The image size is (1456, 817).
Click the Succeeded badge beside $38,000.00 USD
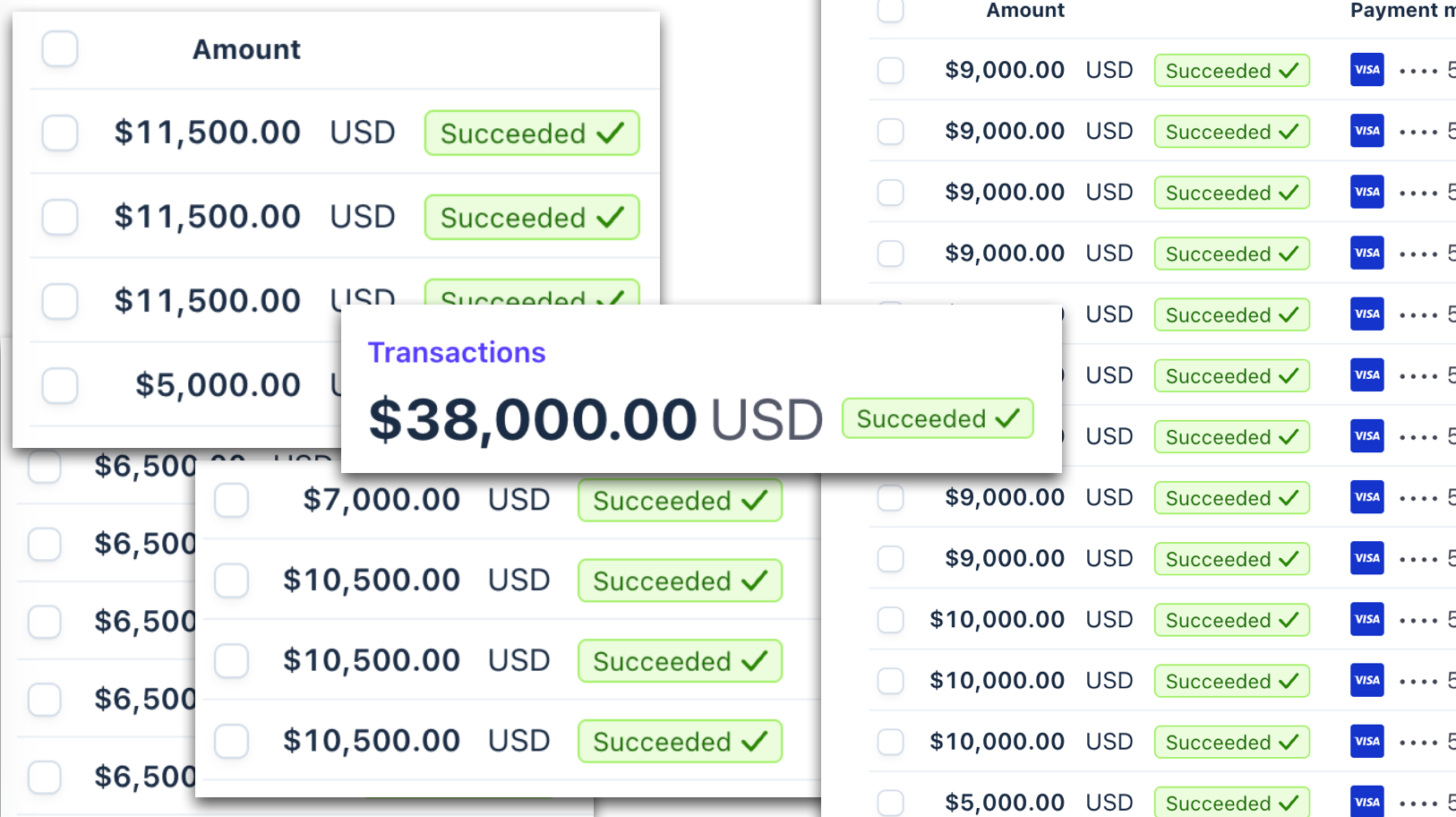[x=938, y=418]
